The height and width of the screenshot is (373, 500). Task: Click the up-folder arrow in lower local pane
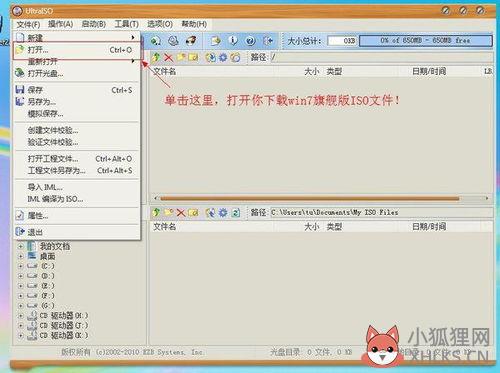tap(156, 213)
